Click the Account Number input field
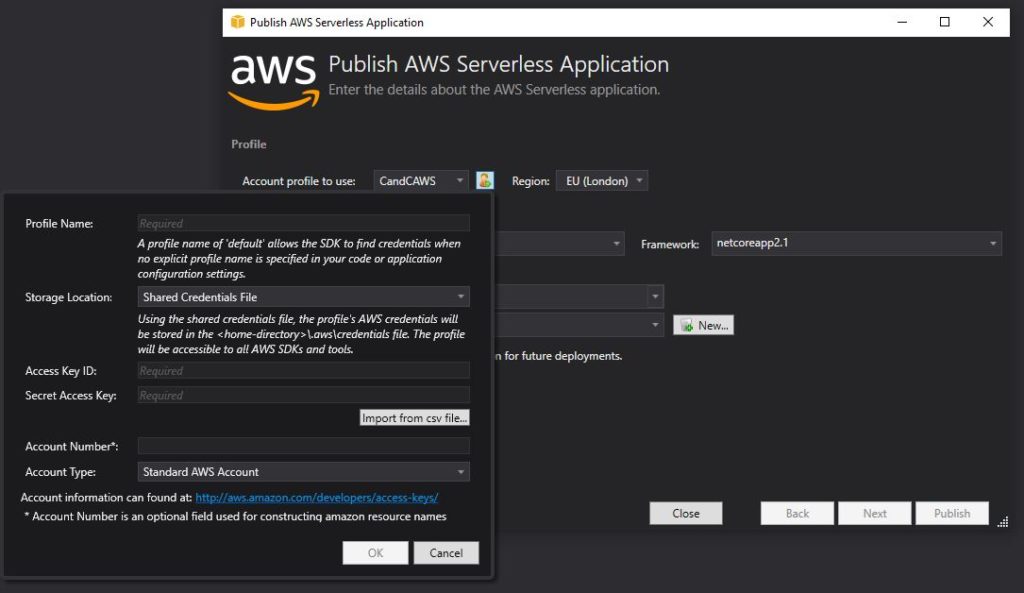Image resolution: width=1024 pixels, height=593 pixels. 303,446
